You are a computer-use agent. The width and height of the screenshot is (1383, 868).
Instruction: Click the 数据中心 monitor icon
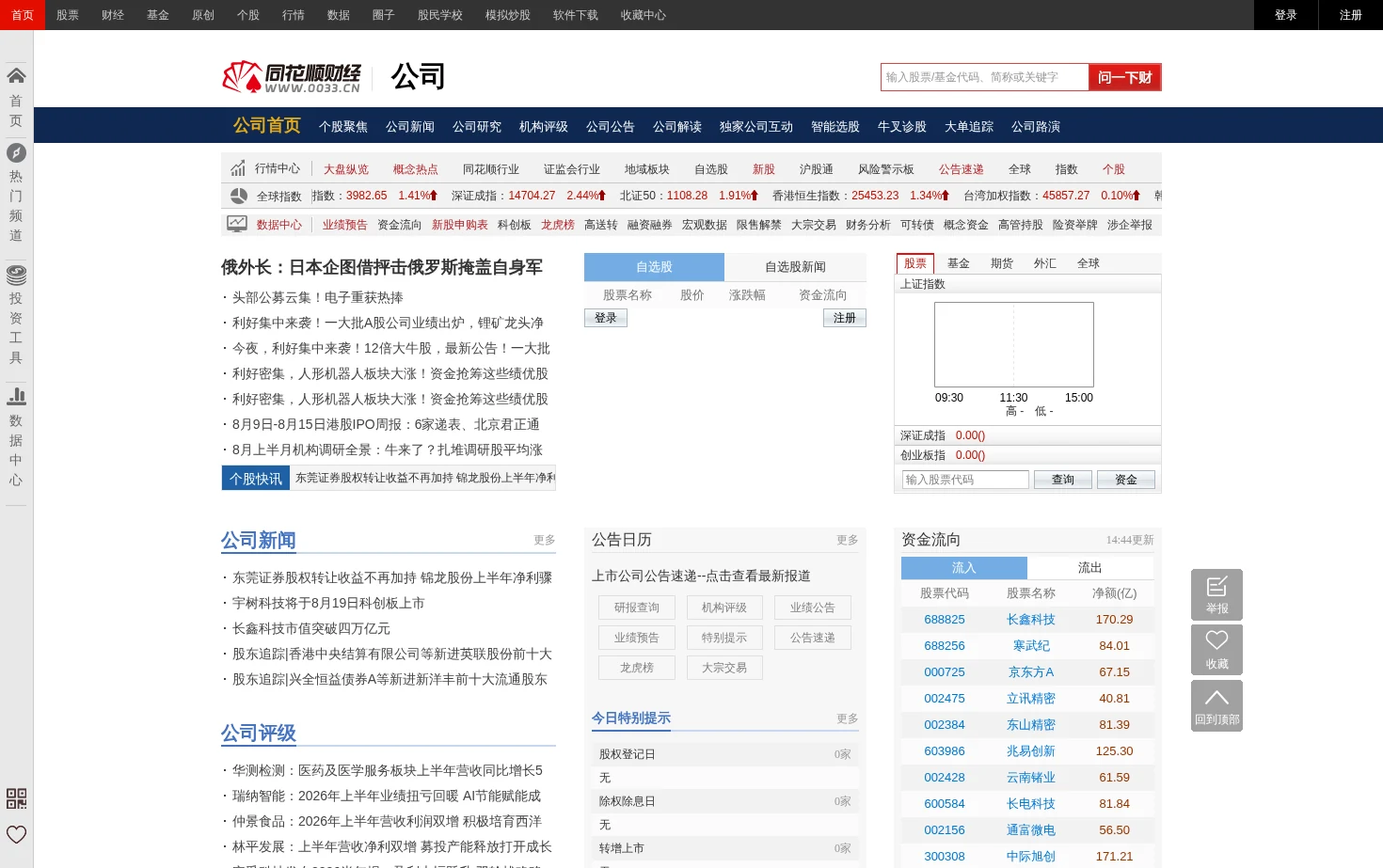click(237, 224)
